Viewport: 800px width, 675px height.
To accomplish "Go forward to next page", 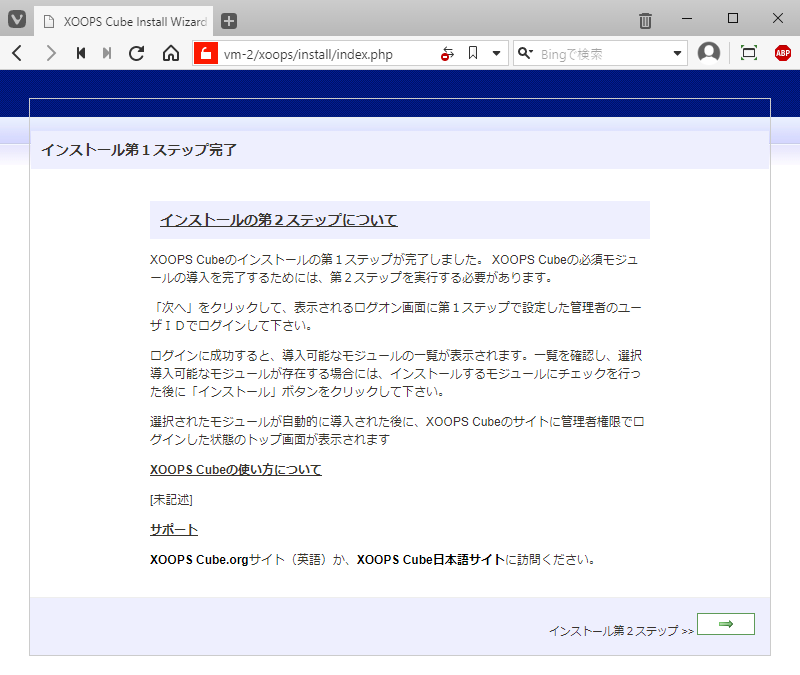I will pos(50,53).
